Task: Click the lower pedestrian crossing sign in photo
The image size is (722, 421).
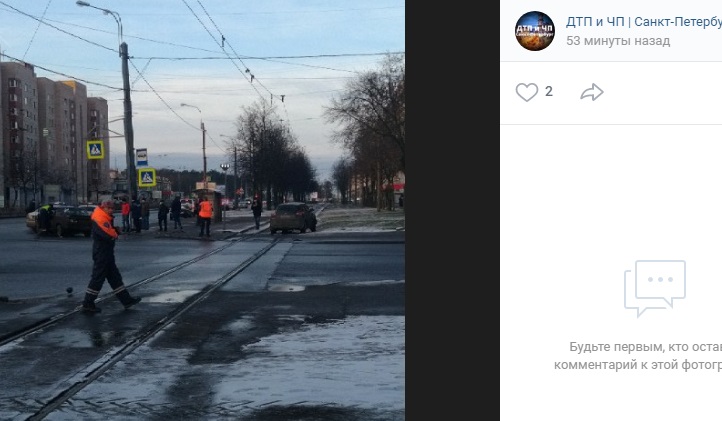Action: click(147, 177)
